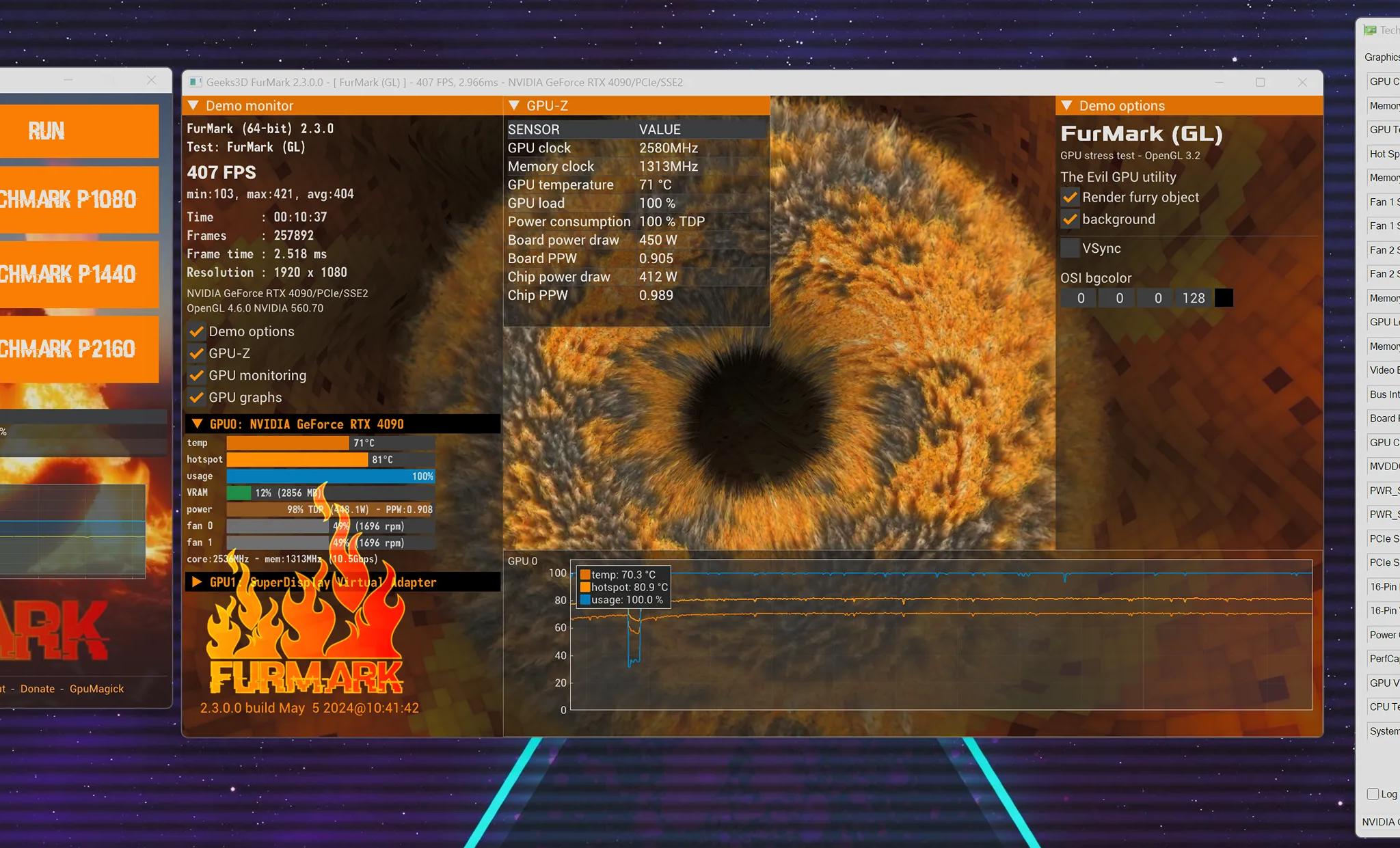Uncheck the GPU graphs checkbox
The height and width of the screenshot is (848, 1400).
196,397
